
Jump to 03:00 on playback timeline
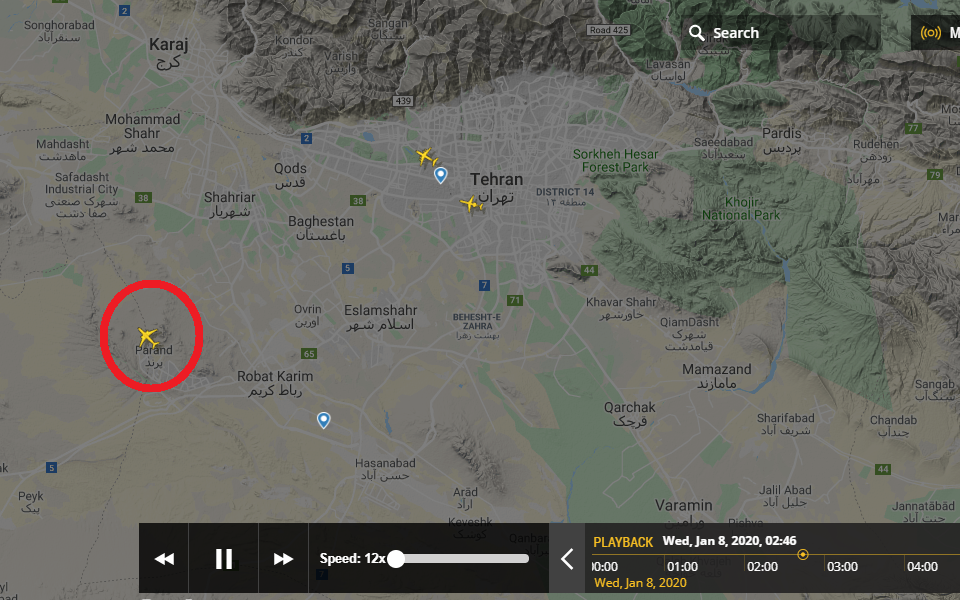click(842, 566)
